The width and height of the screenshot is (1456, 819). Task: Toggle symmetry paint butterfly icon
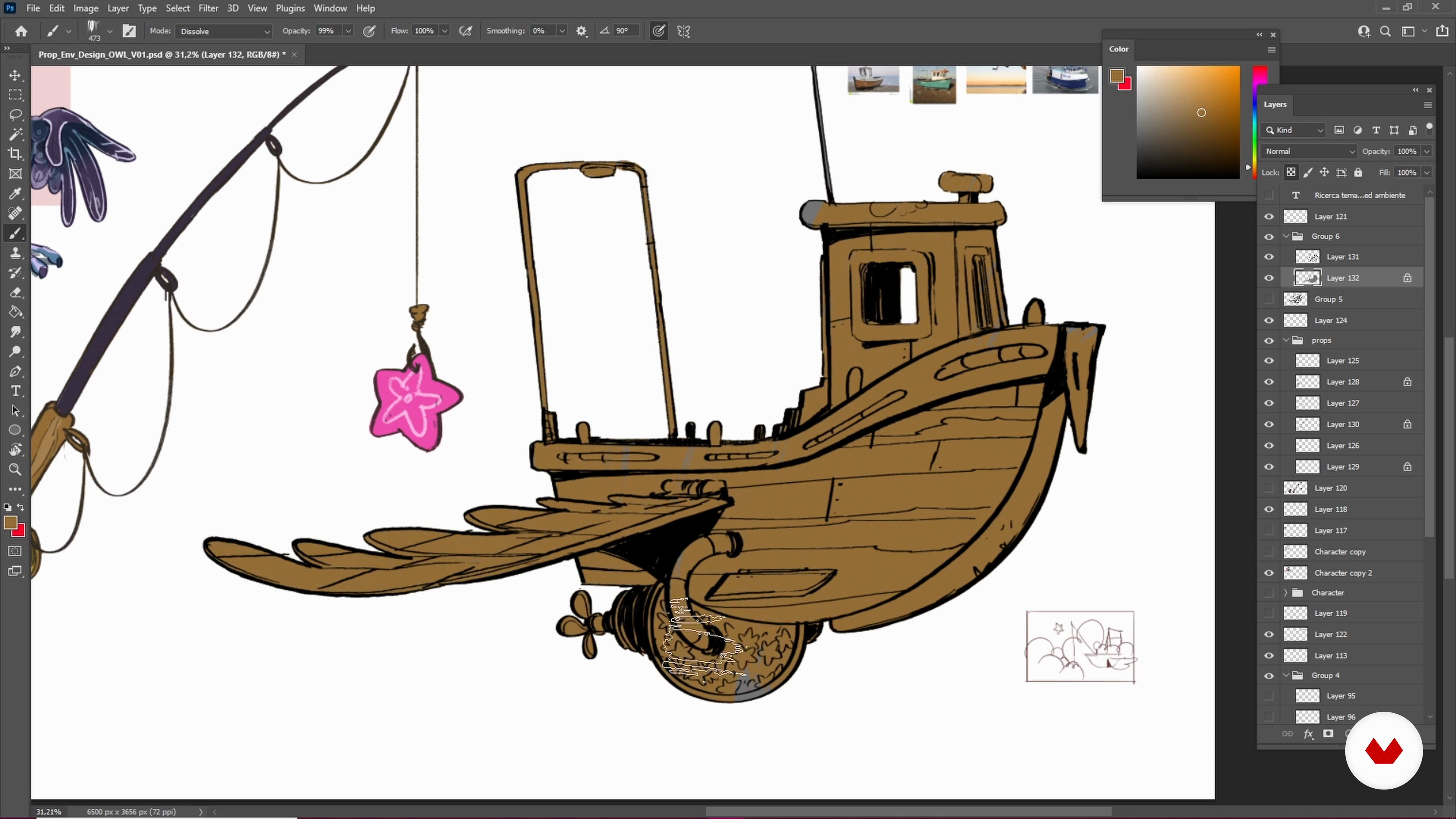683,31
